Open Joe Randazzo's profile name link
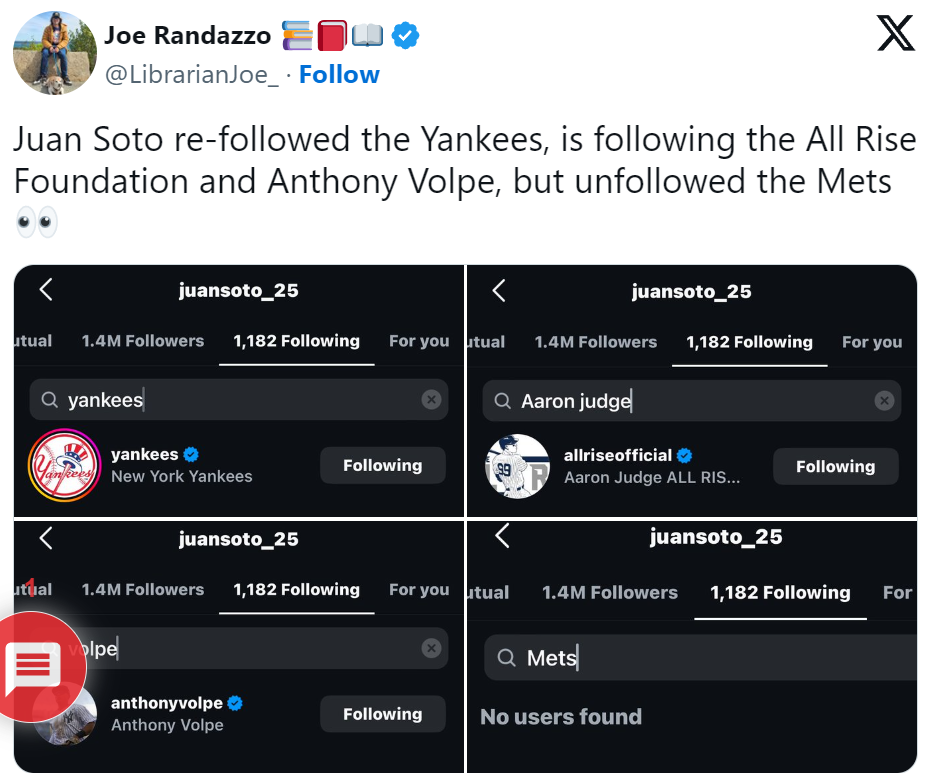This screenshot has width=927, height=773. (188, 36)
